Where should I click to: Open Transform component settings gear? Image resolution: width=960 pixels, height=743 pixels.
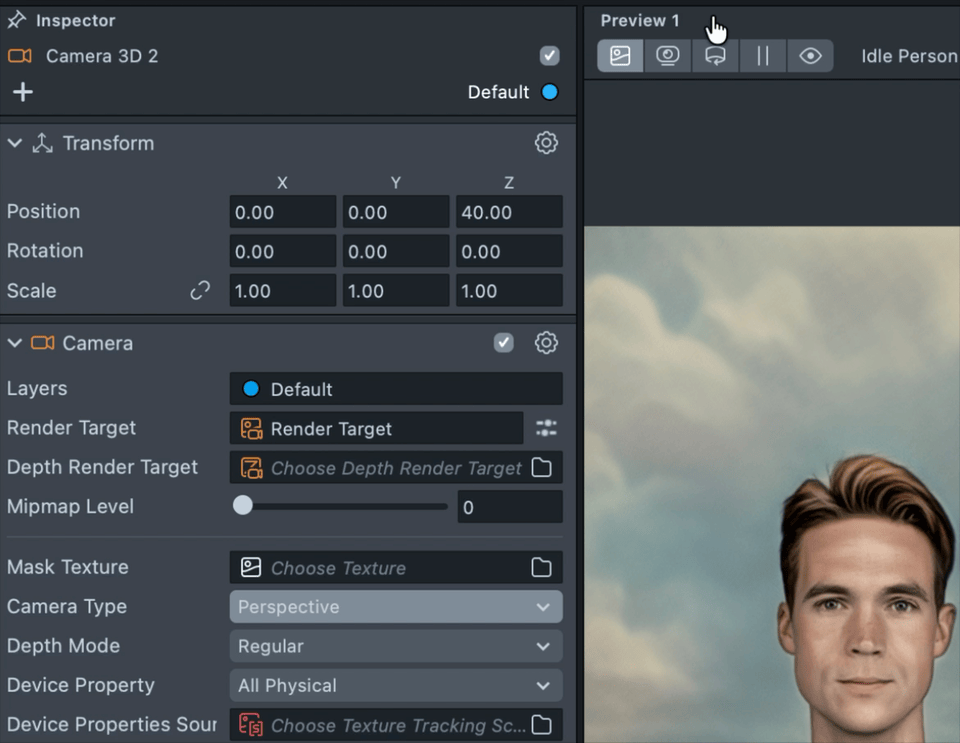[546, 143]
